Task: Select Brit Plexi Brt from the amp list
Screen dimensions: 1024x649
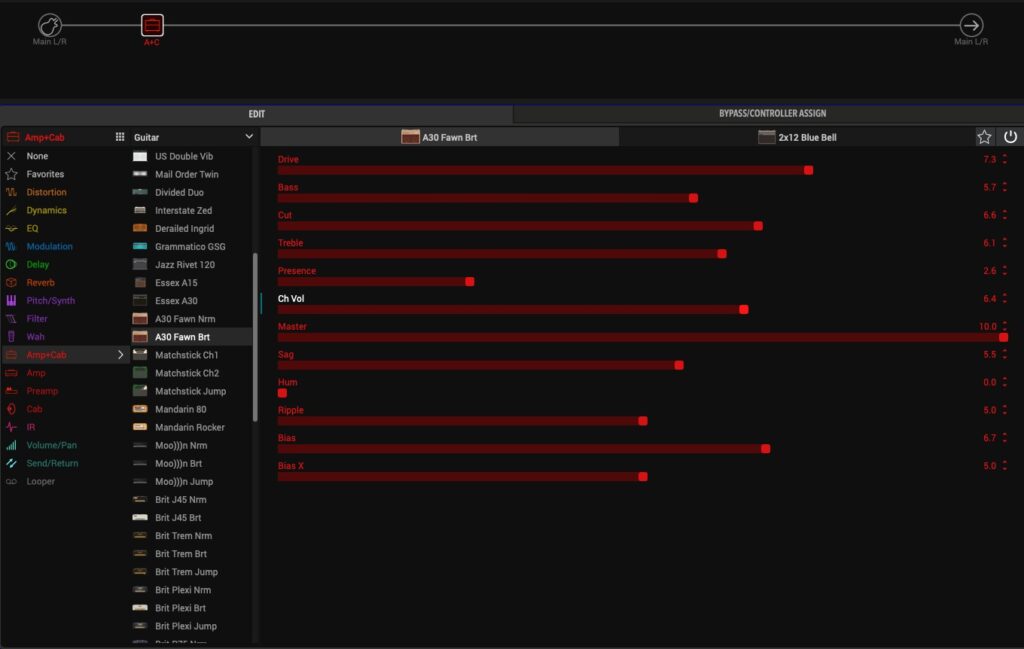Action: coord(182,608)
